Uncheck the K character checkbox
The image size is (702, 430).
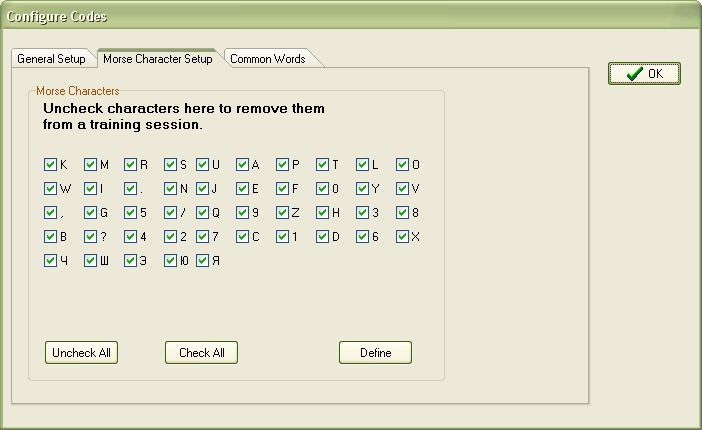coord(51,164)
